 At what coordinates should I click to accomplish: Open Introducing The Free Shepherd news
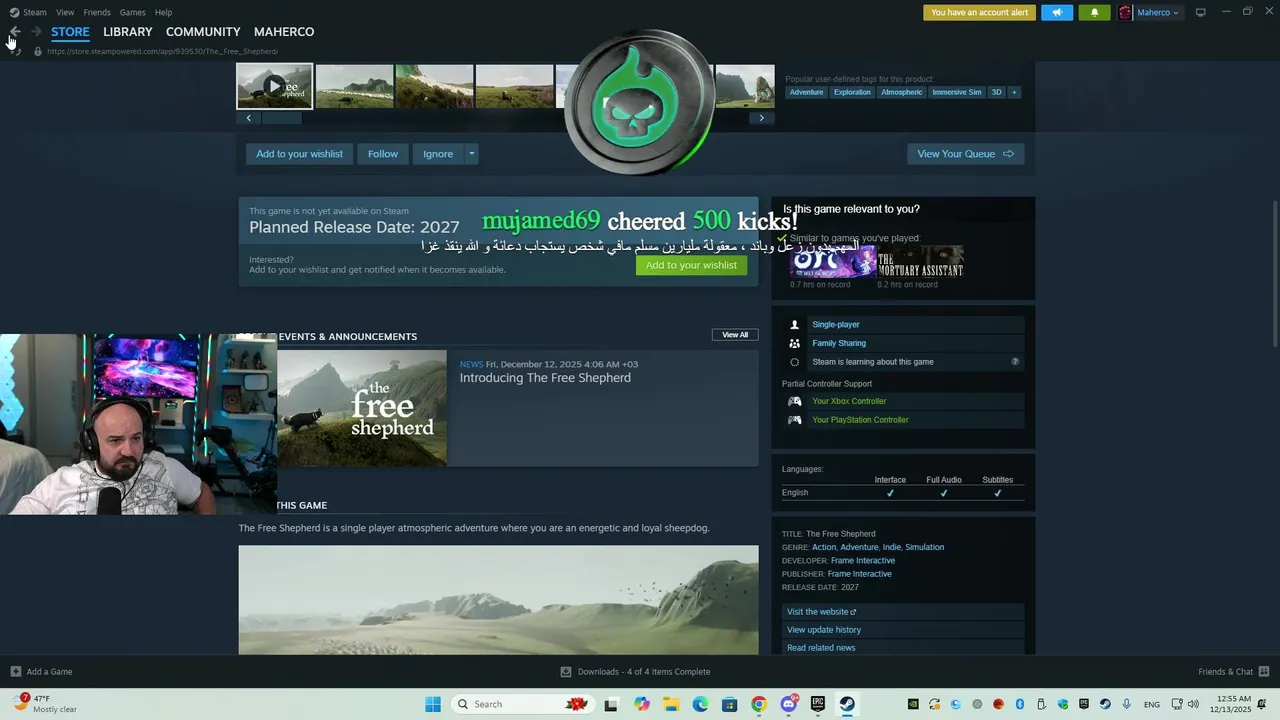coord(545,378)
